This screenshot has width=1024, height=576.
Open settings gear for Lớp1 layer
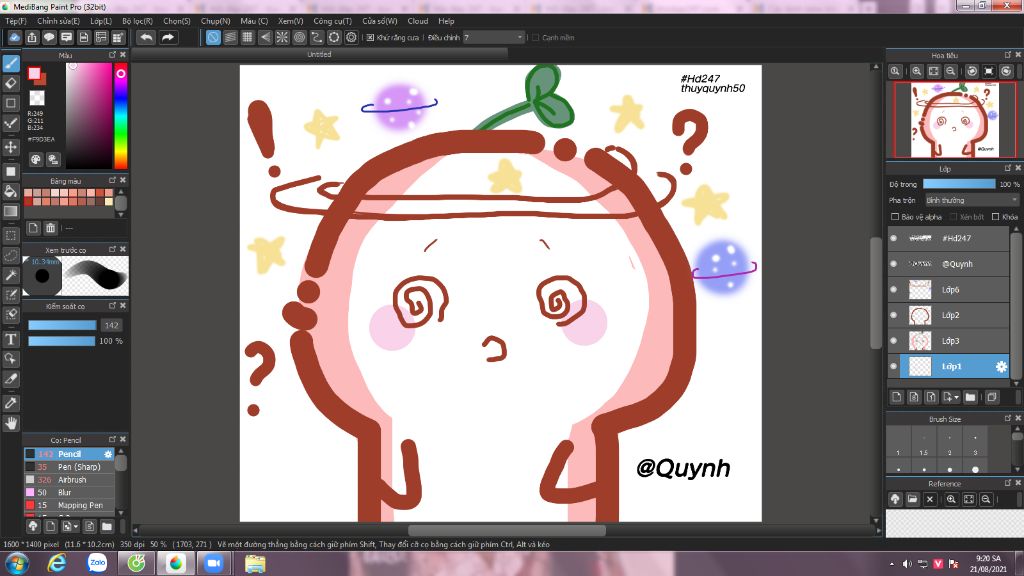pos(1001,366)
